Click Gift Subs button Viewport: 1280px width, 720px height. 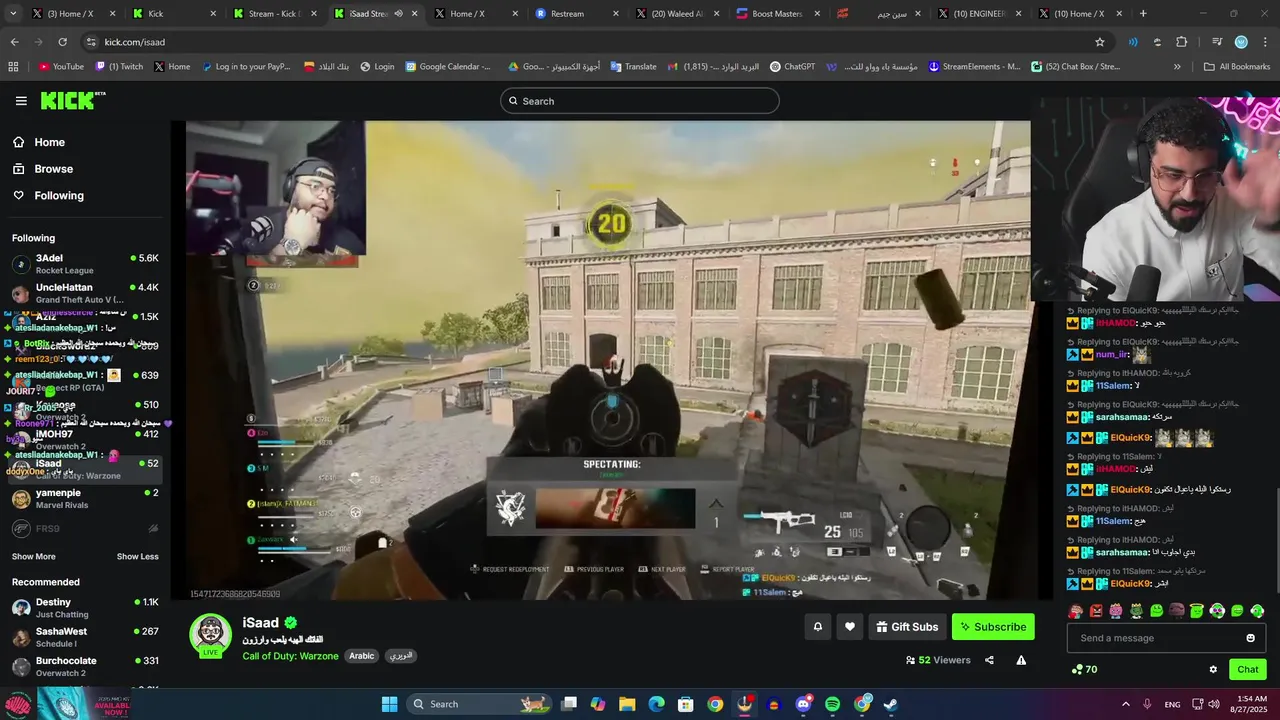[x=907, y=627]
